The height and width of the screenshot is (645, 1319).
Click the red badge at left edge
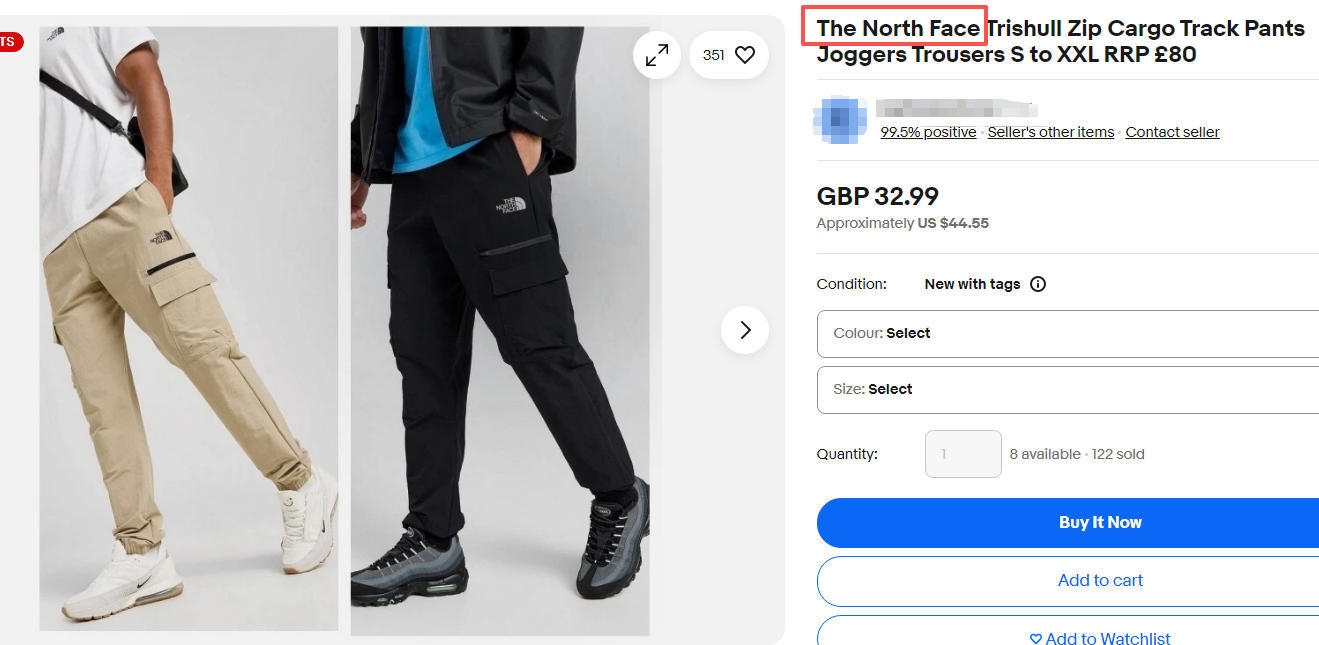click(9, 42)
